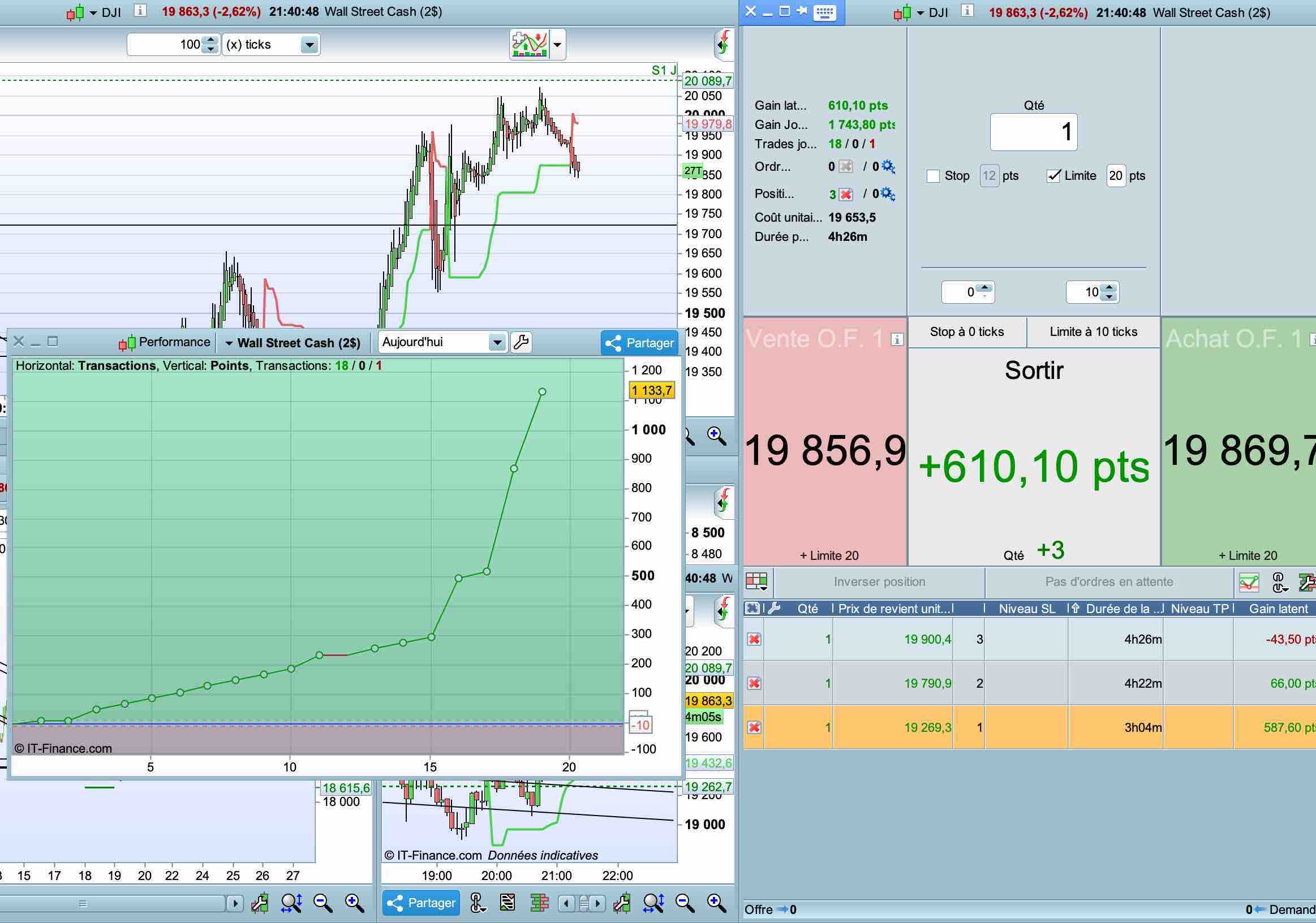Click the keyboard icon in order panel header
Image resolution: width=1316 pixels, height=923 pixels.
(825, 12)
